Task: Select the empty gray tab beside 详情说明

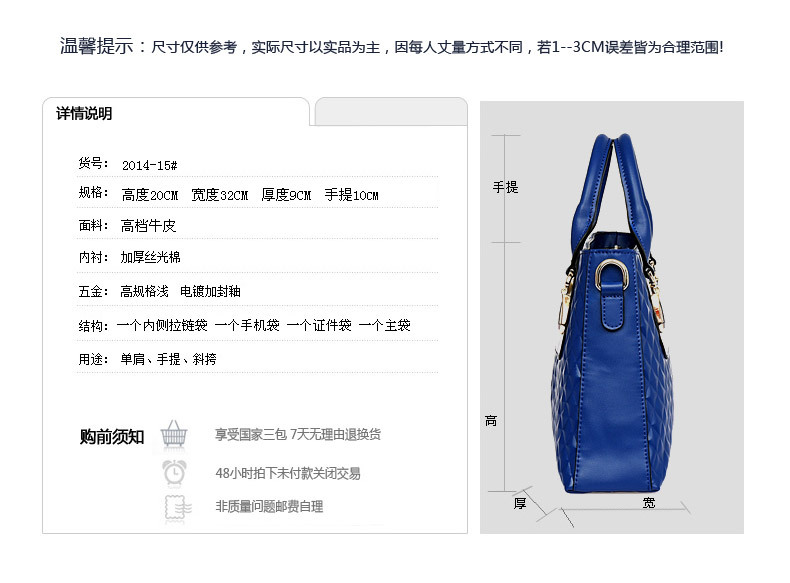Action: pos(391,111)
